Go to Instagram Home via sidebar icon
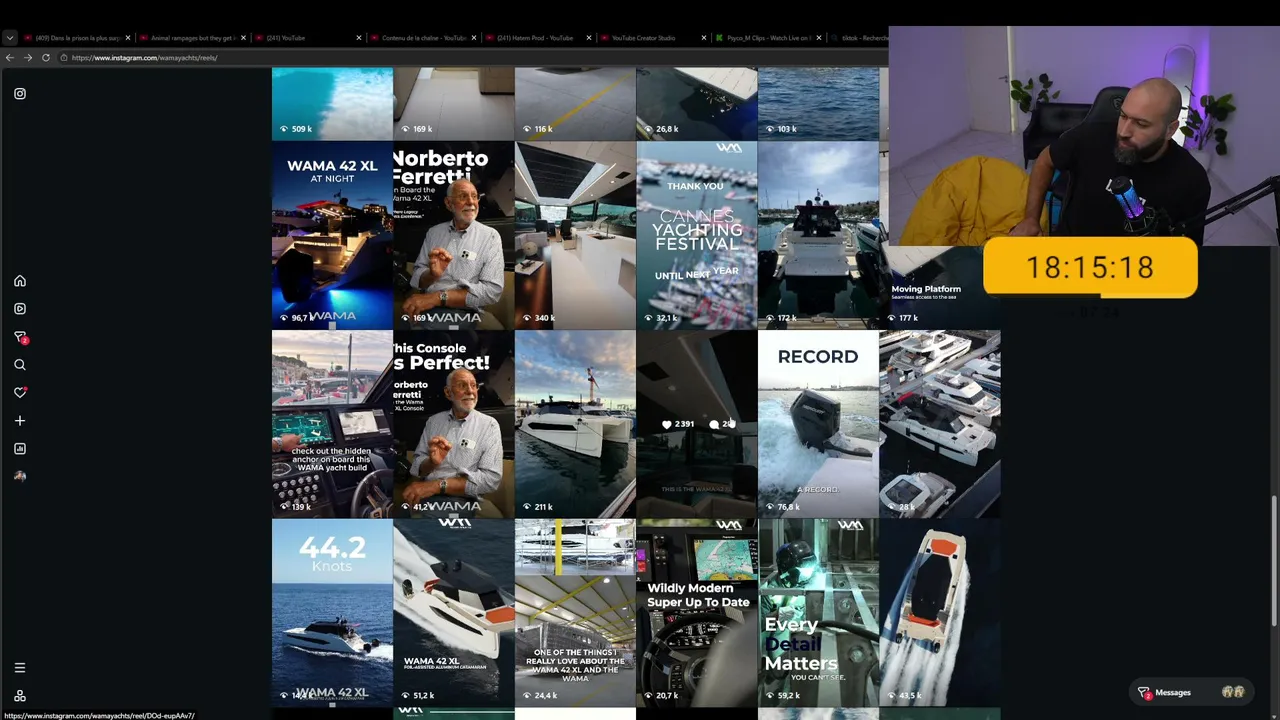The image size is (1280, 720). (x=20, y=281)
